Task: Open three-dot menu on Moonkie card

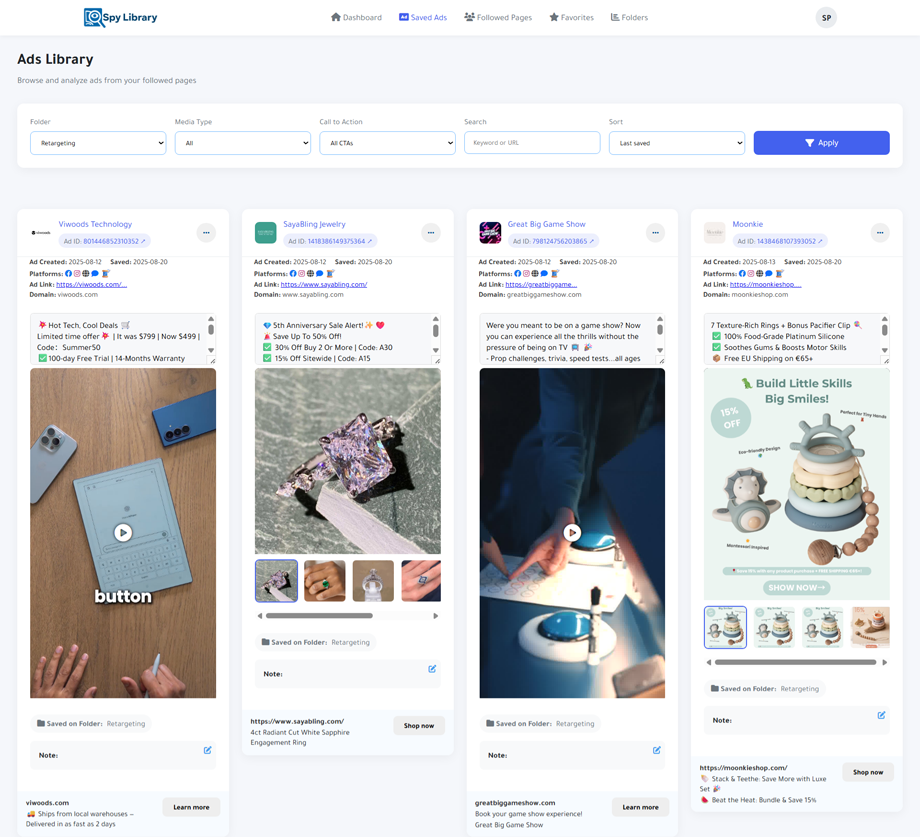Action: pos(880,233)
